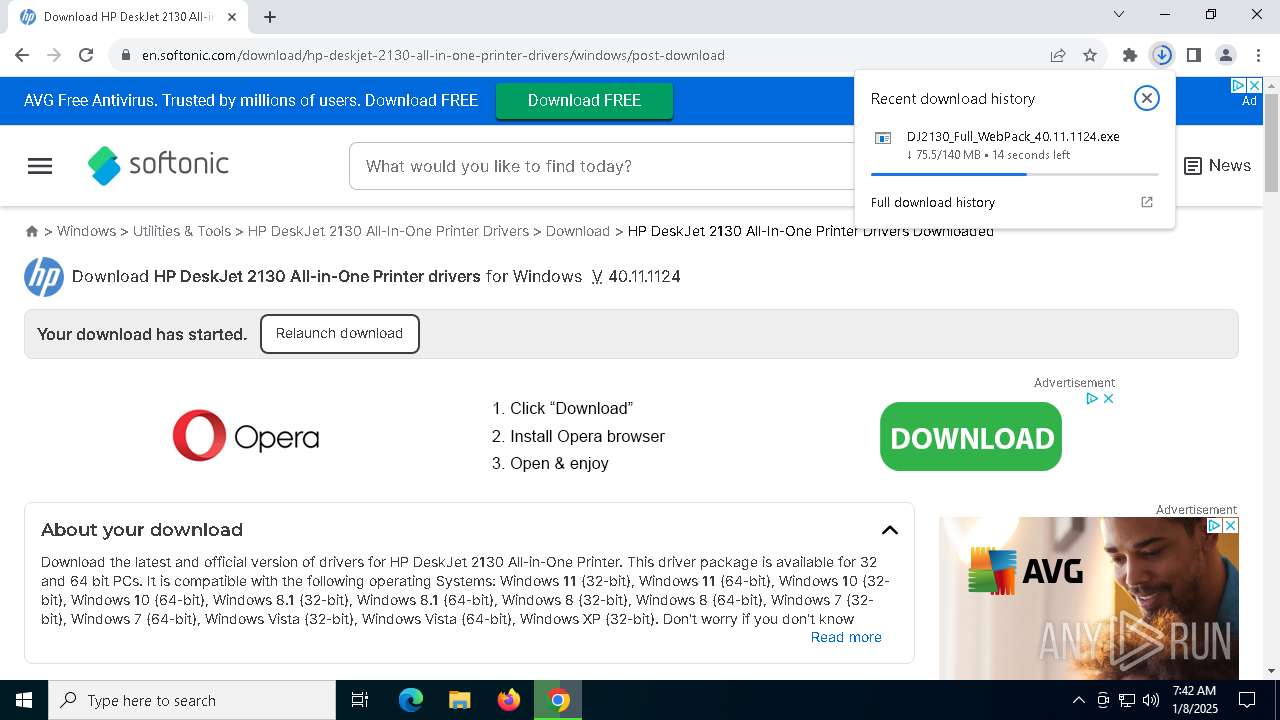The width and height of the screenshot is (1280, 720).
Task: Bookmark this page with the star icon
Action: (1090, 55)
